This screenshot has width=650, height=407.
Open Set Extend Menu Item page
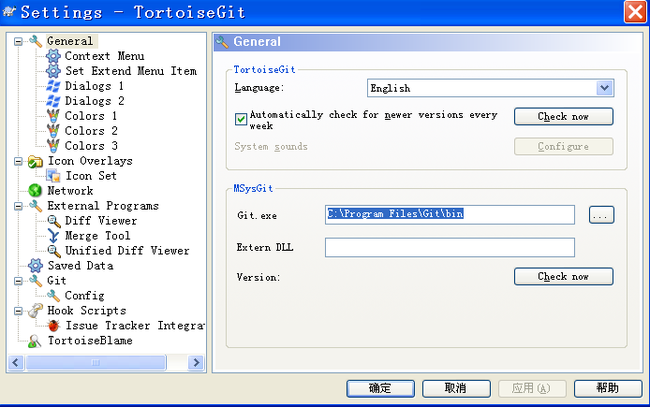click(131, 71)
